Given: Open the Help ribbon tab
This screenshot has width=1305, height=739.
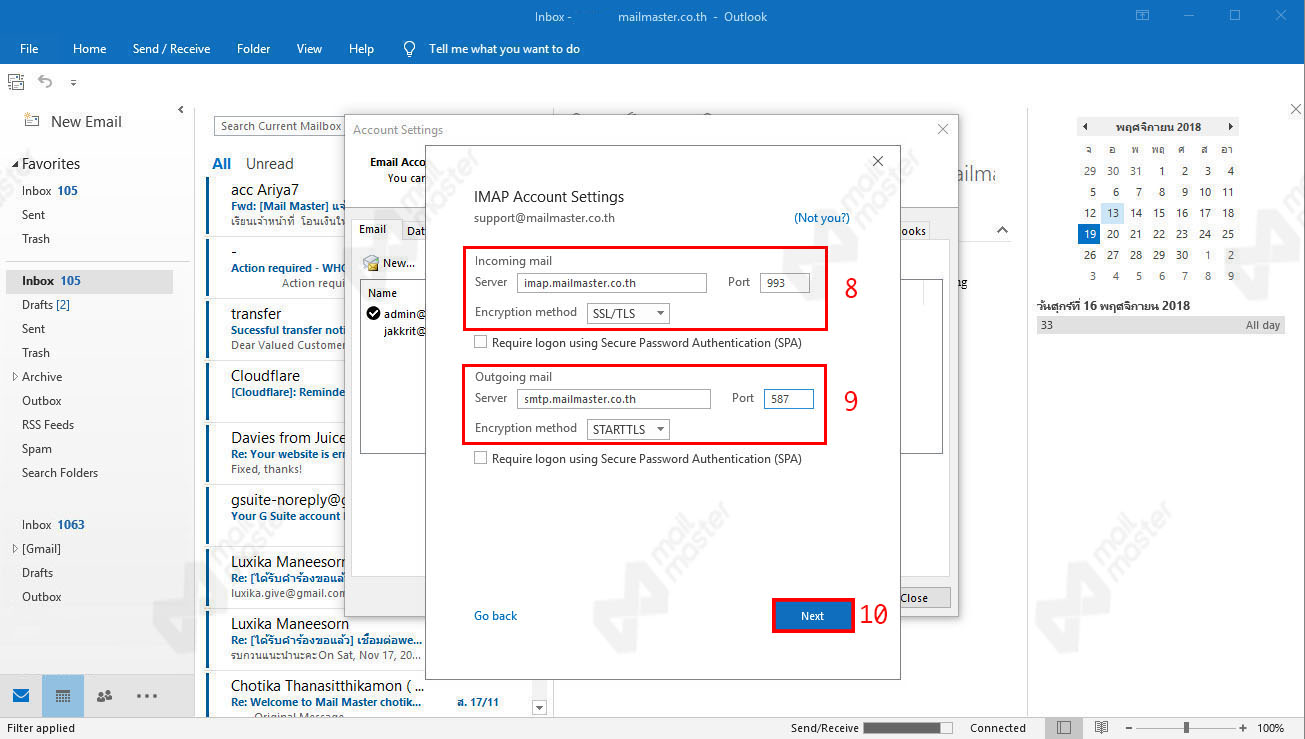Looking at the screenshot, I should [x=361, y=48].
